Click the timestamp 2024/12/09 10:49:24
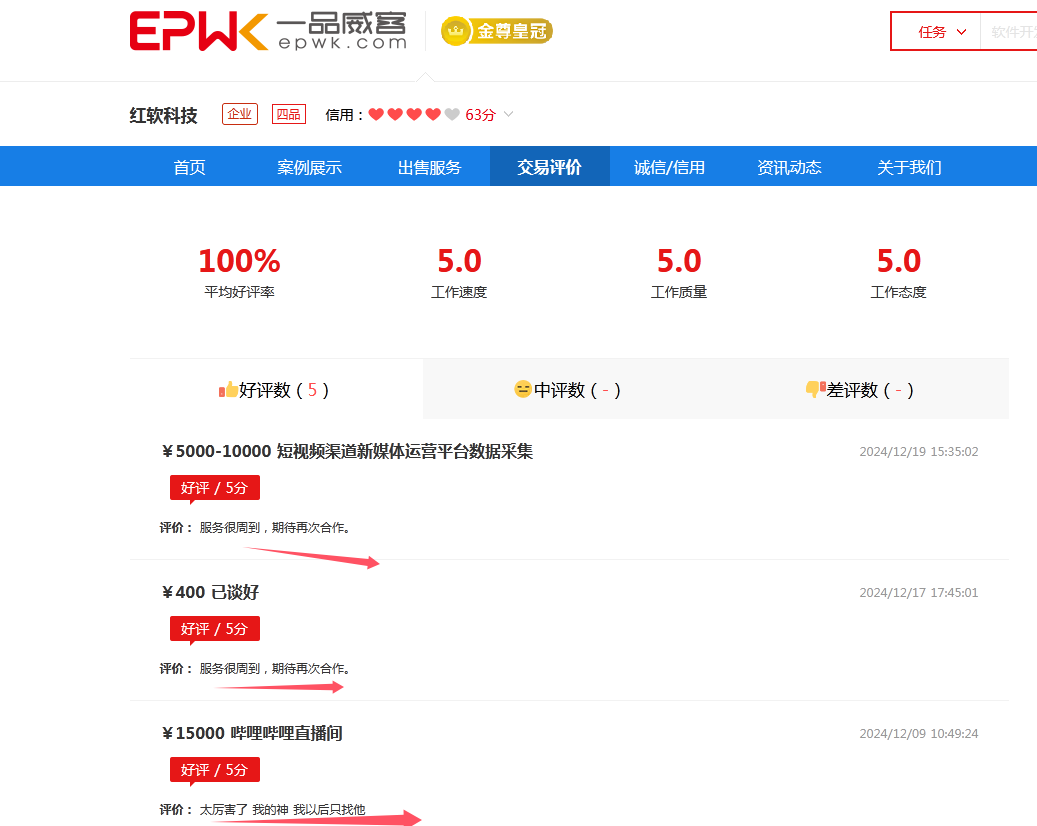Viewport: 1037px width, 826px height. 919,733
